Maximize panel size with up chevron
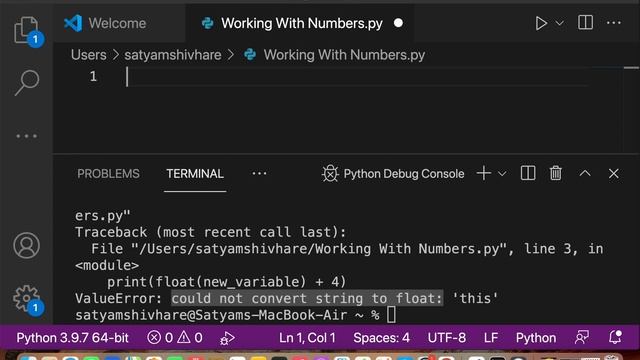Screen dimensions: 640x360 [585, 173]
